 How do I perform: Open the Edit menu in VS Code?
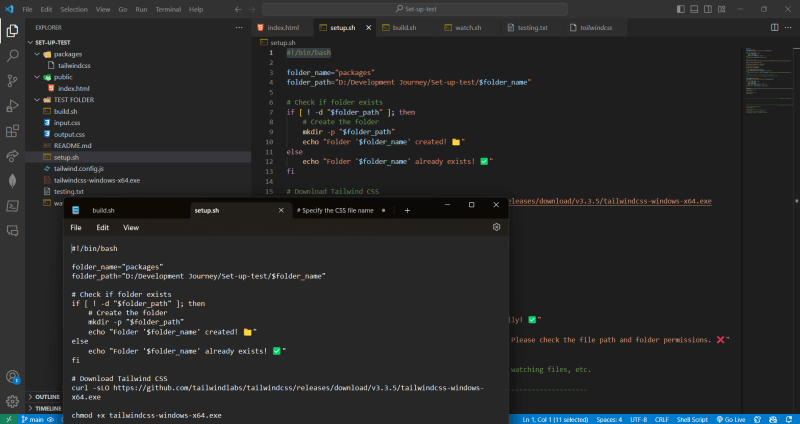click(x=46, y=9)
